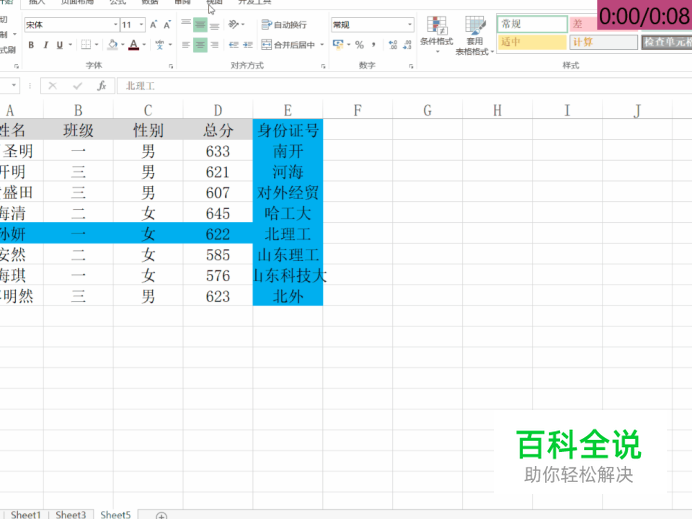The height and width of the screenshot is (519, 692).
Task: Click Increase Decimal icon
Action: click(392, 45)
